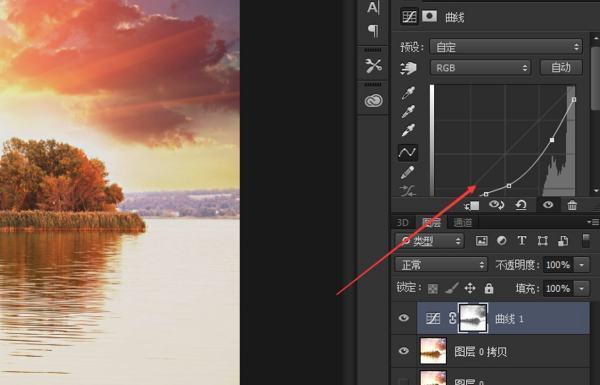
Task: Open the Paragraph panel icon
Action: [373, 31]
